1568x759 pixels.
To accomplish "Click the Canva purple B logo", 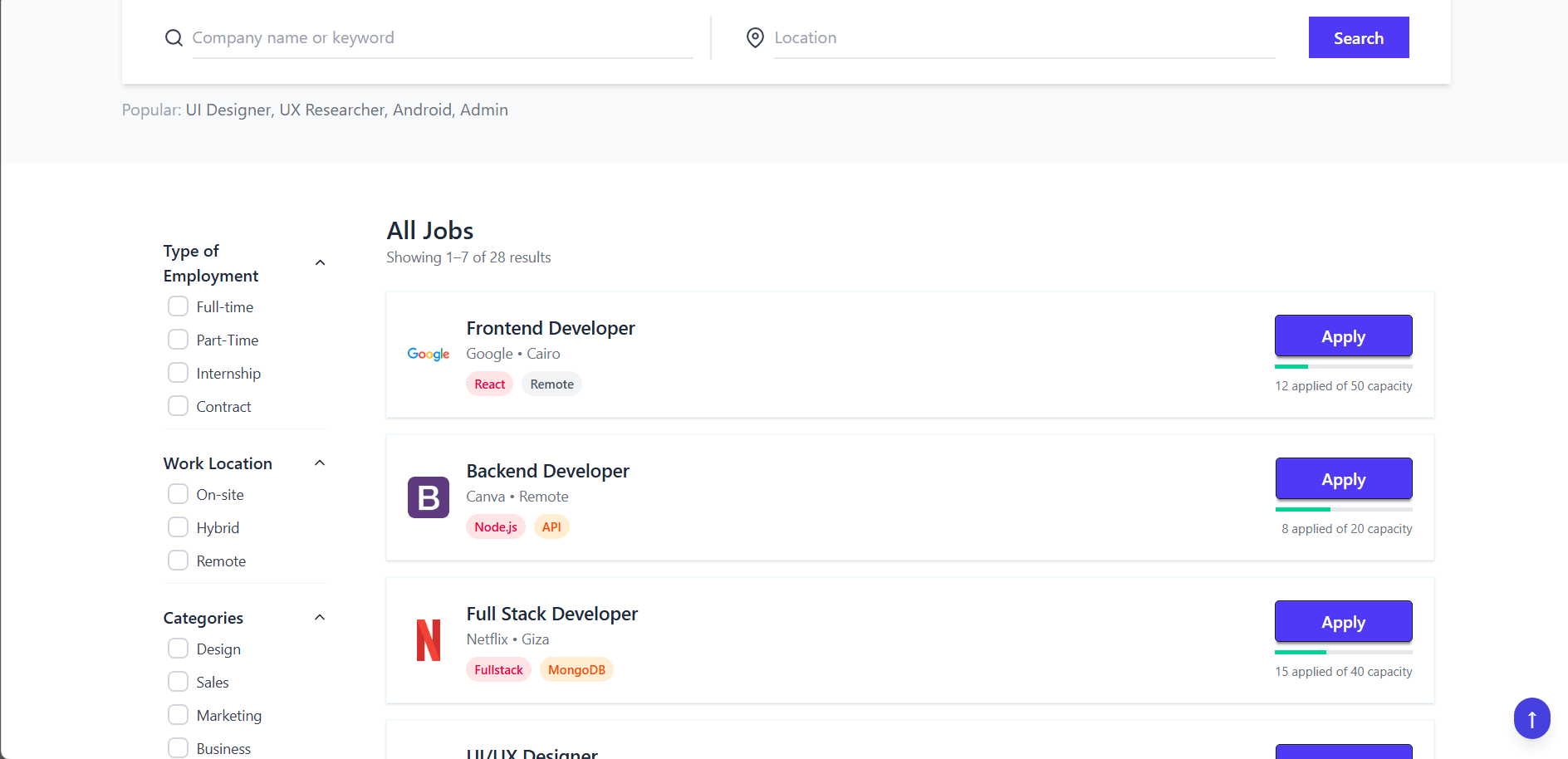I will pos(429,497).
